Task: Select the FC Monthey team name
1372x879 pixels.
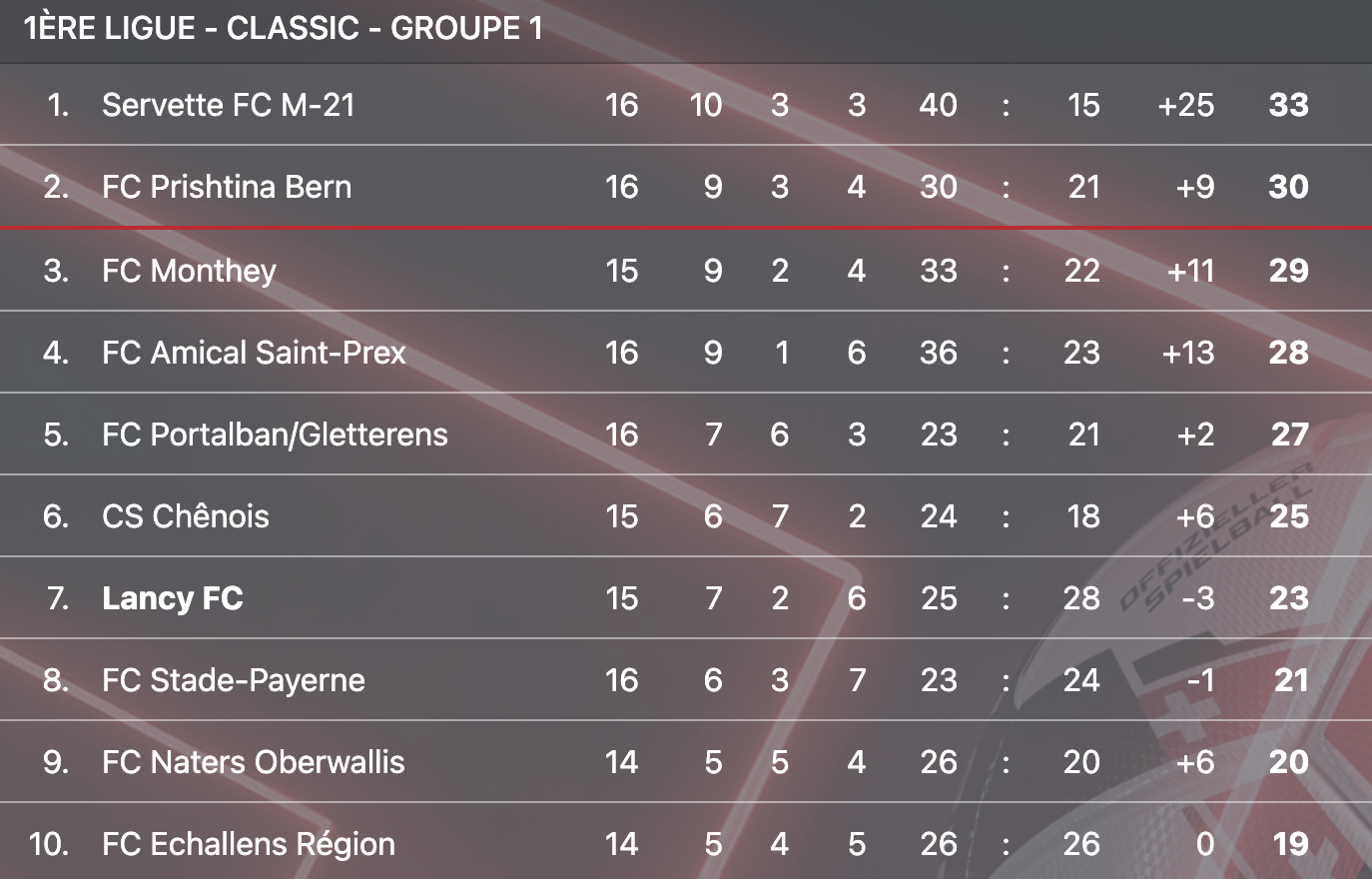Action: (189, 271)
